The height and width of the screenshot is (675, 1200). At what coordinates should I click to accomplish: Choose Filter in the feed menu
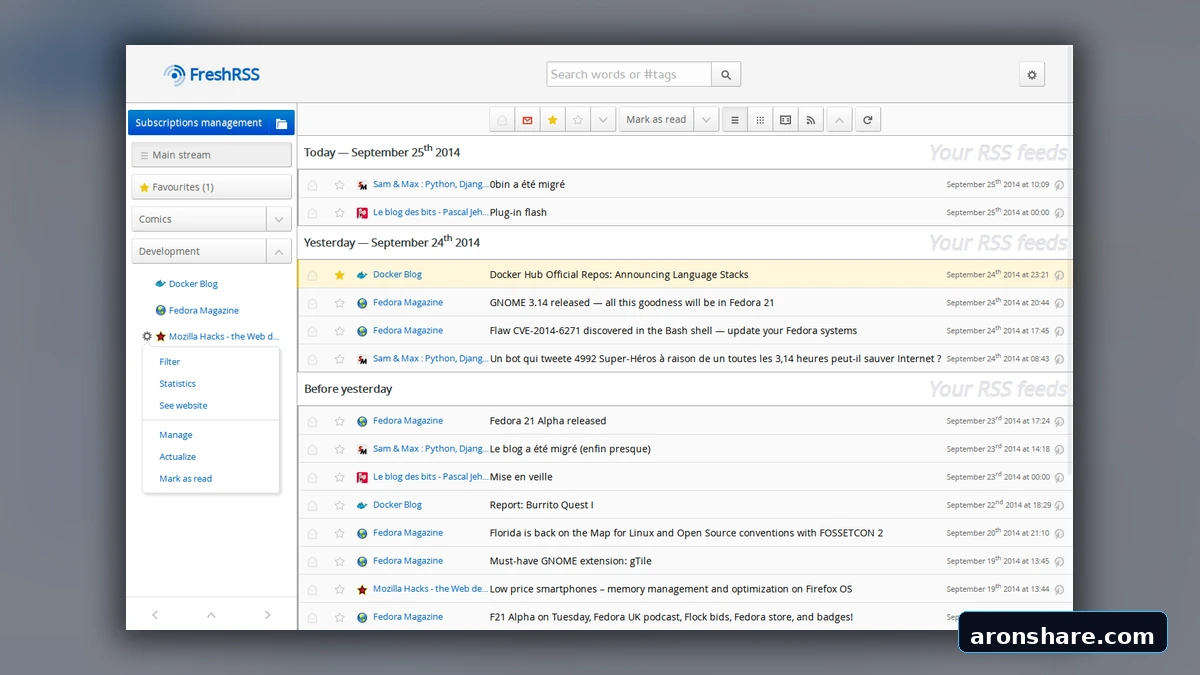click(170, 362)
